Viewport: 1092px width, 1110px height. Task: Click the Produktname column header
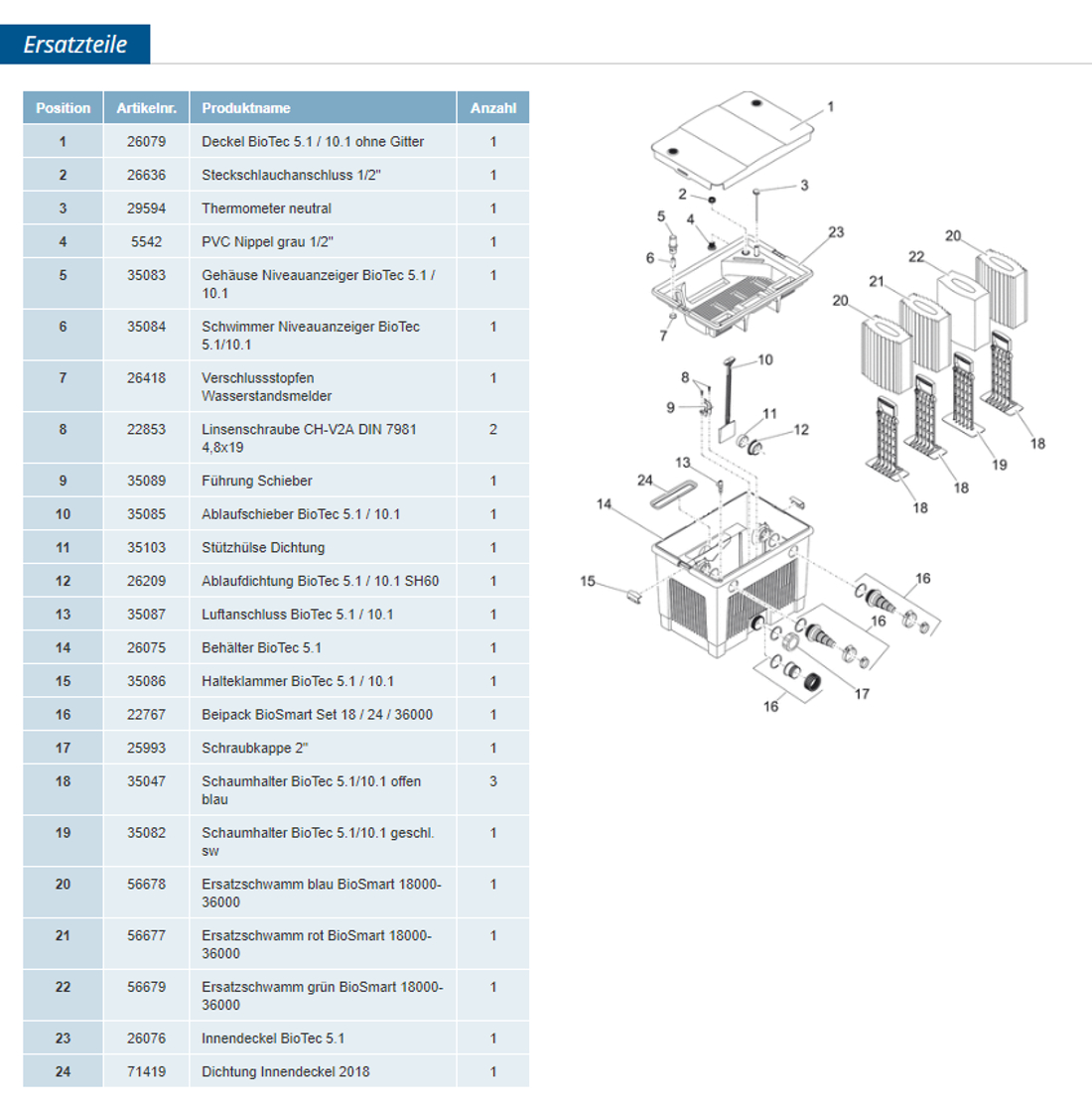[323, 107]
